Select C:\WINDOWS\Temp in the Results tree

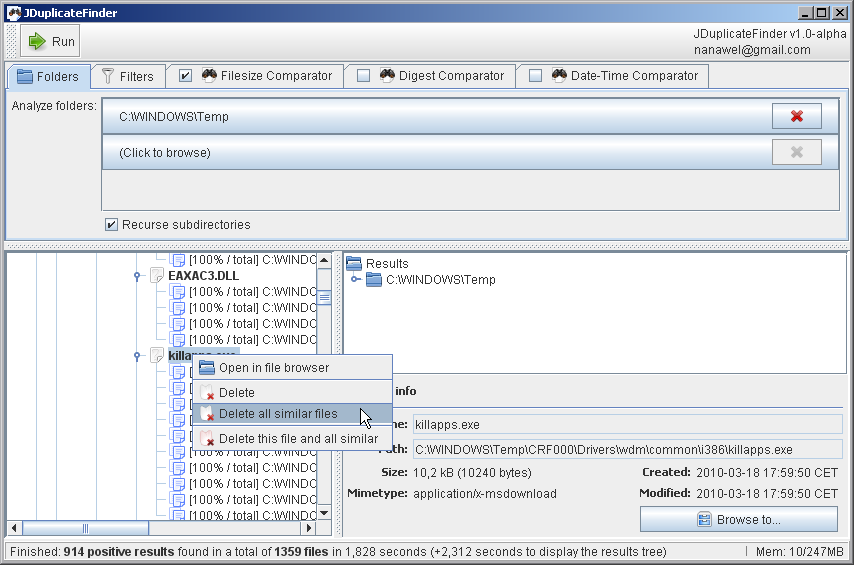pos(441,280)
